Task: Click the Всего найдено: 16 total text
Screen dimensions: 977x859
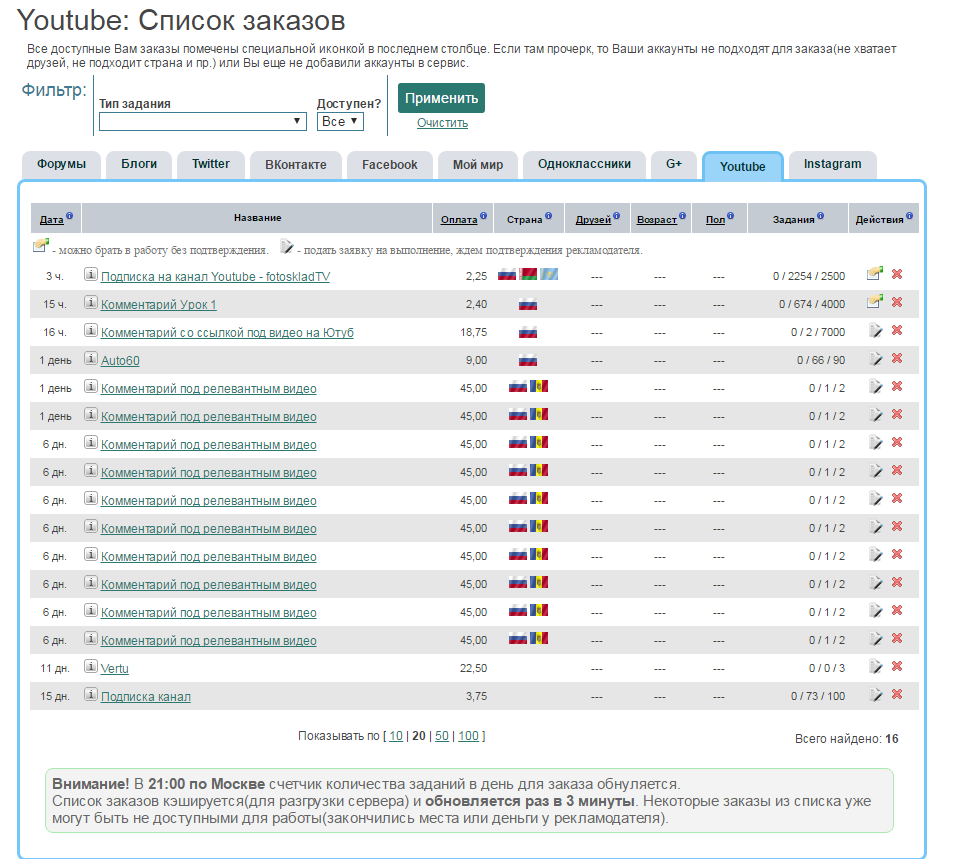Action: pos(847,739)
